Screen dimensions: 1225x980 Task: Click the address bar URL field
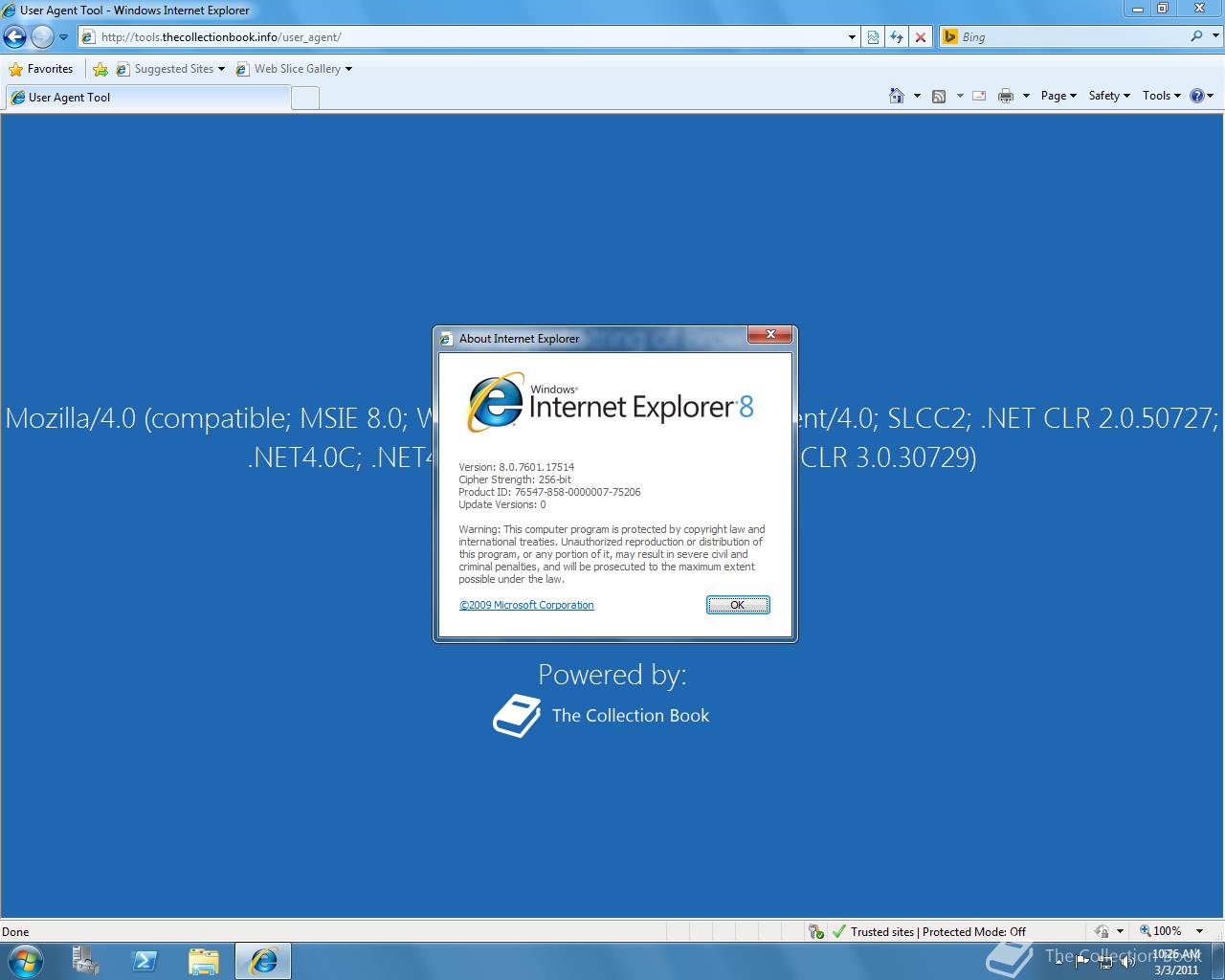(x=464, y=37)
